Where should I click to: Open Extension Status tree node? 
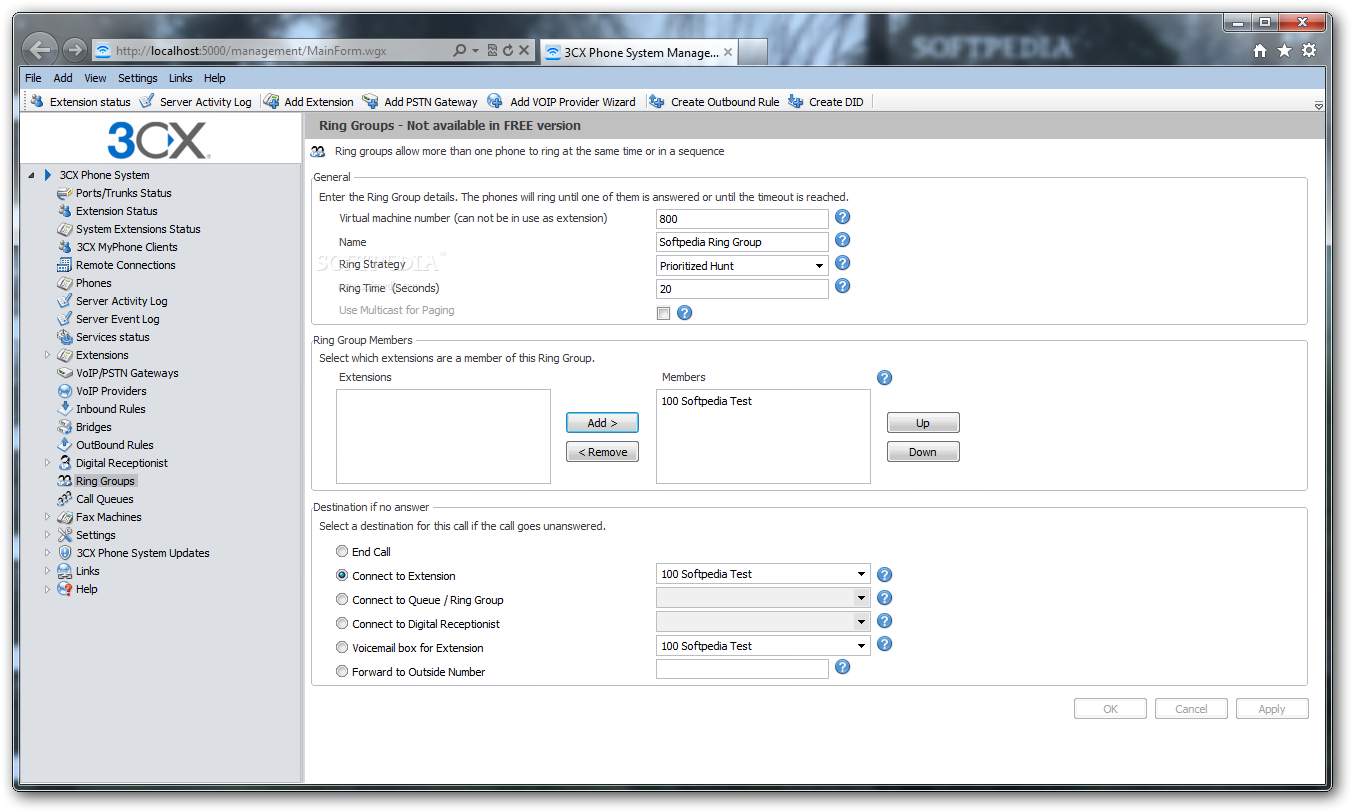pos(117,211)
